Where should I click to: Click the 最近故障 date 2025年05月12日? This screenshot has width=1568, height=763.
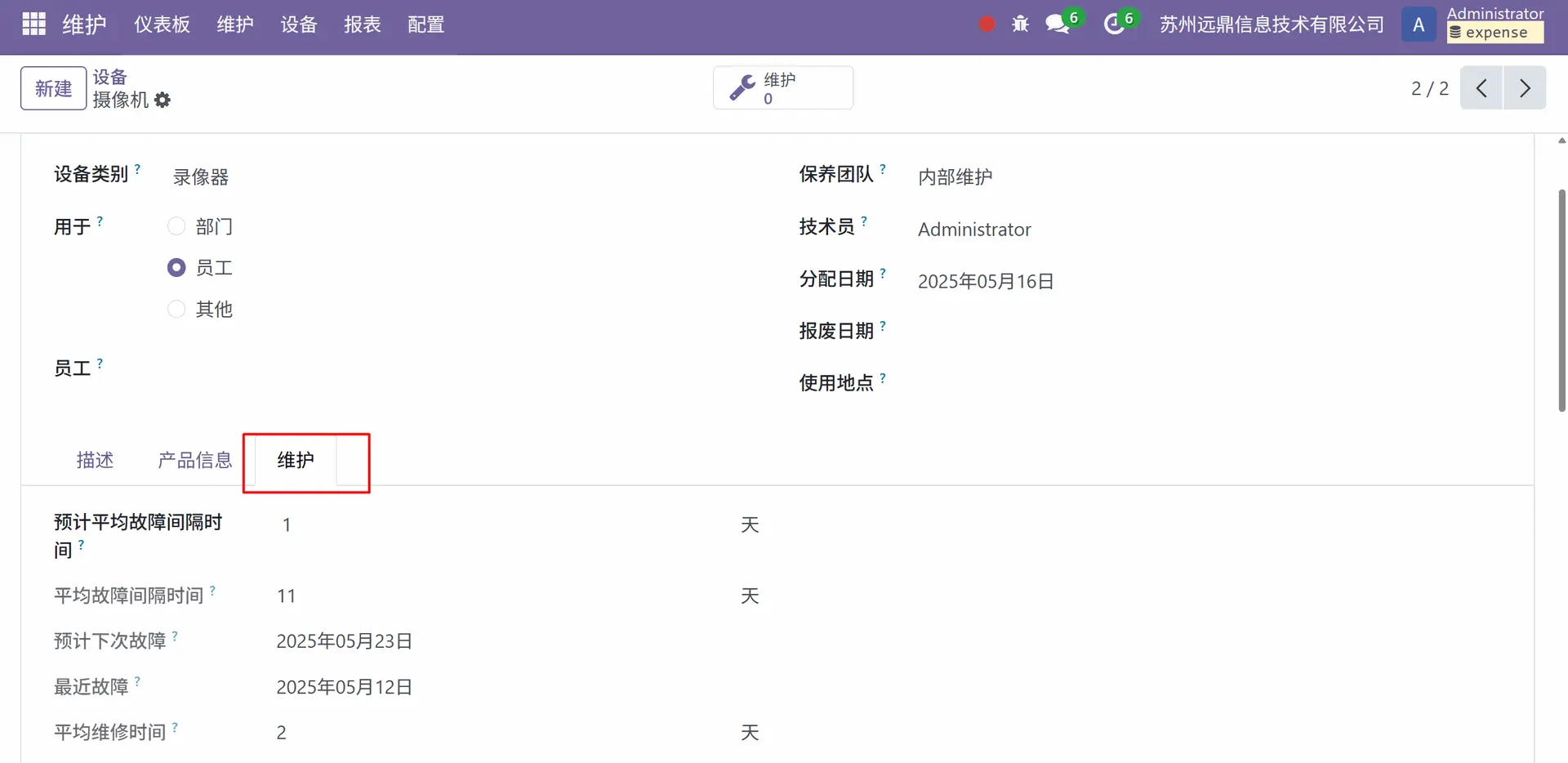point(344,687)
